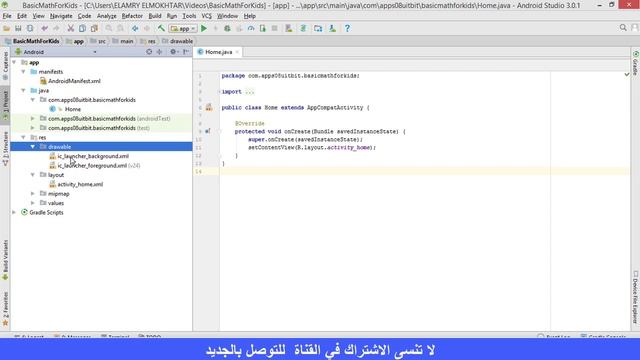
Task: Expand Gradle Scripts node
Action: click(x=14, y=213)
